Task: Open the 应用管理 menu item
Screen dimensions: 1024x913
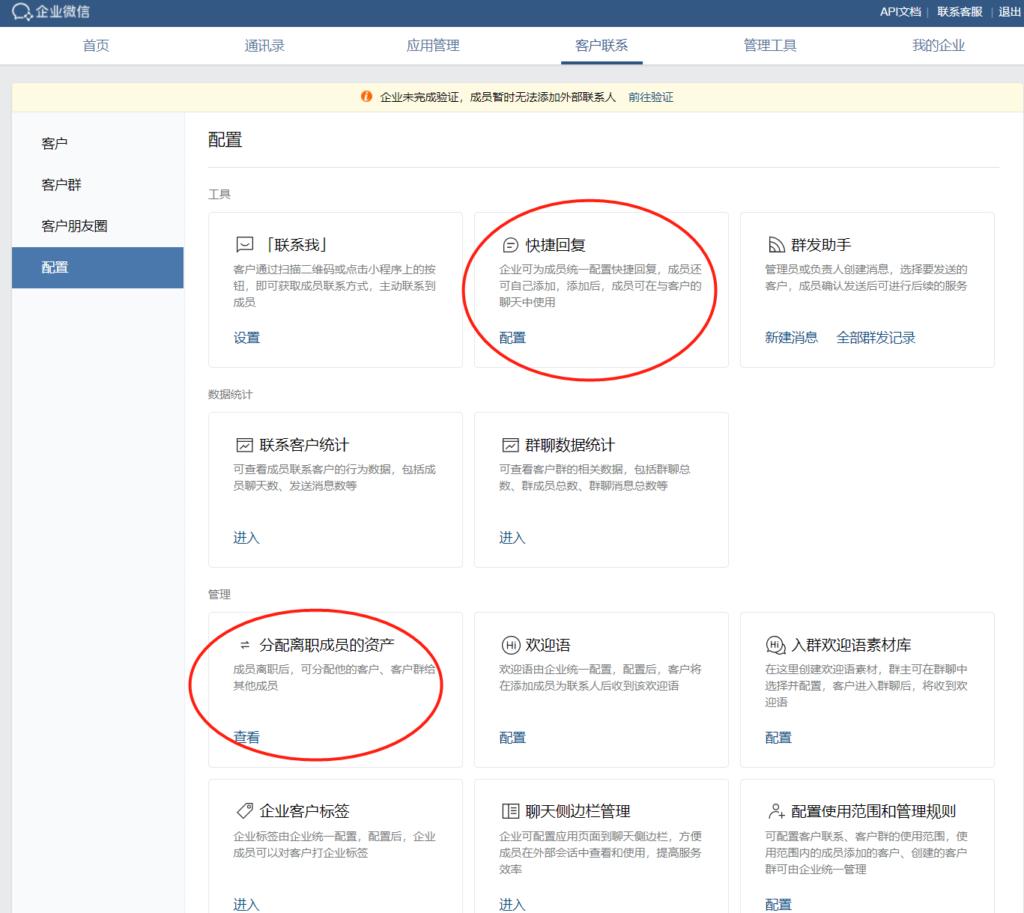Action: click(433, 45)
